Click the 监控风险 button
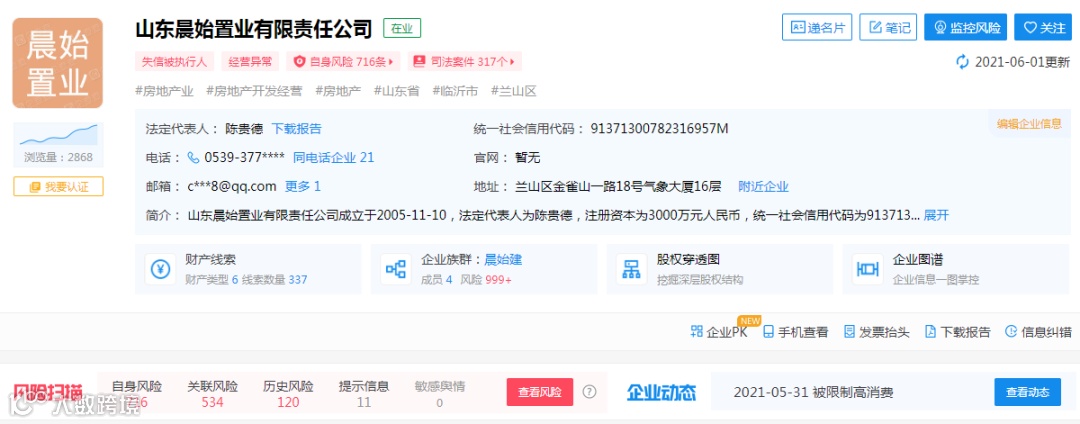This screenshot has height=424, width=1080. 966,28
